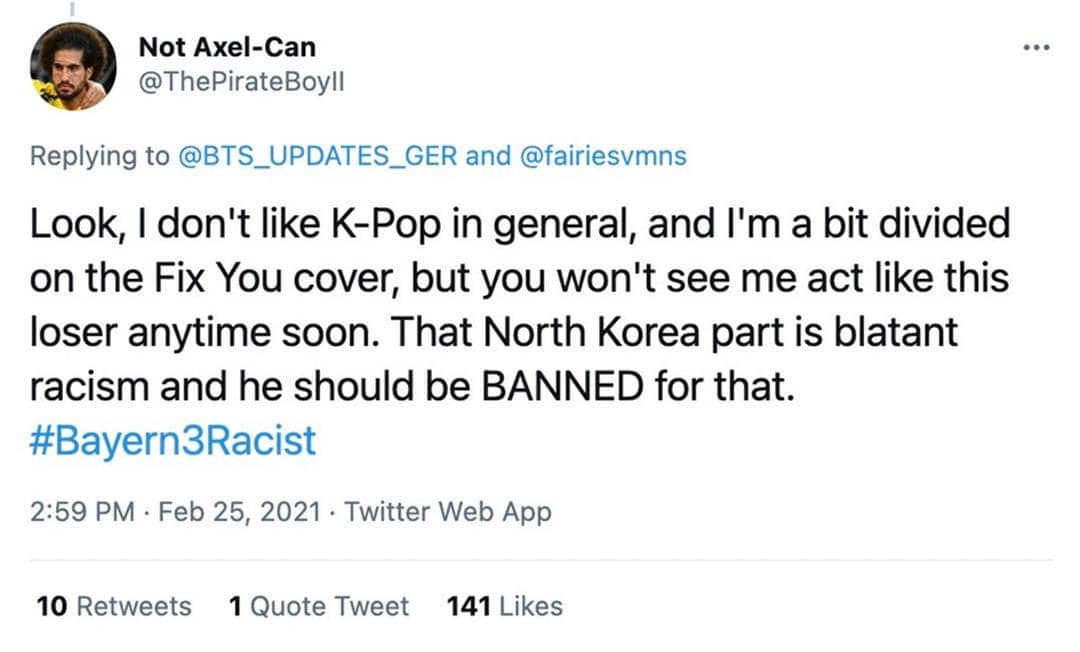Click the divider below the tweet text

[540, 557]
